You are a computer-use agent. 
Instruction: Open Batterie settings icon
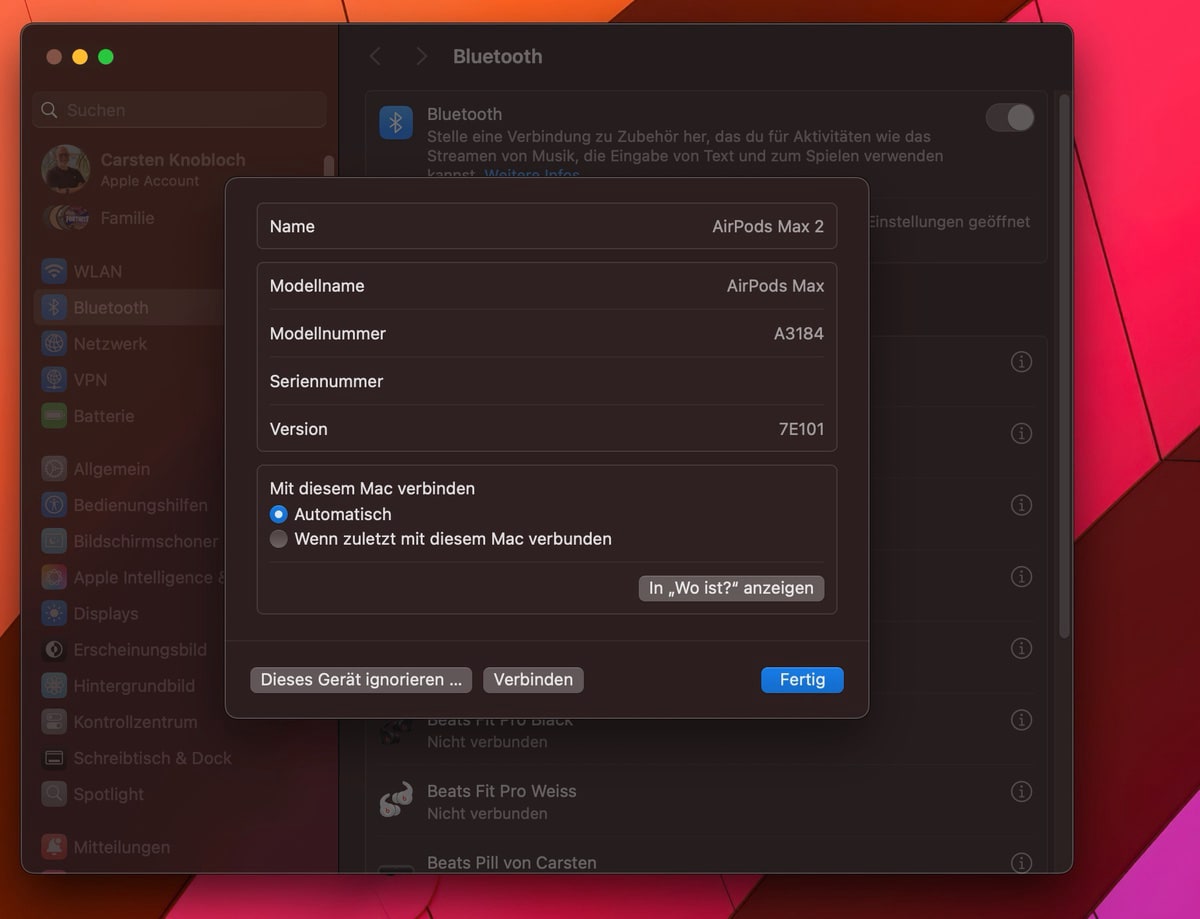pyautogui.click(x=54, y=415)
